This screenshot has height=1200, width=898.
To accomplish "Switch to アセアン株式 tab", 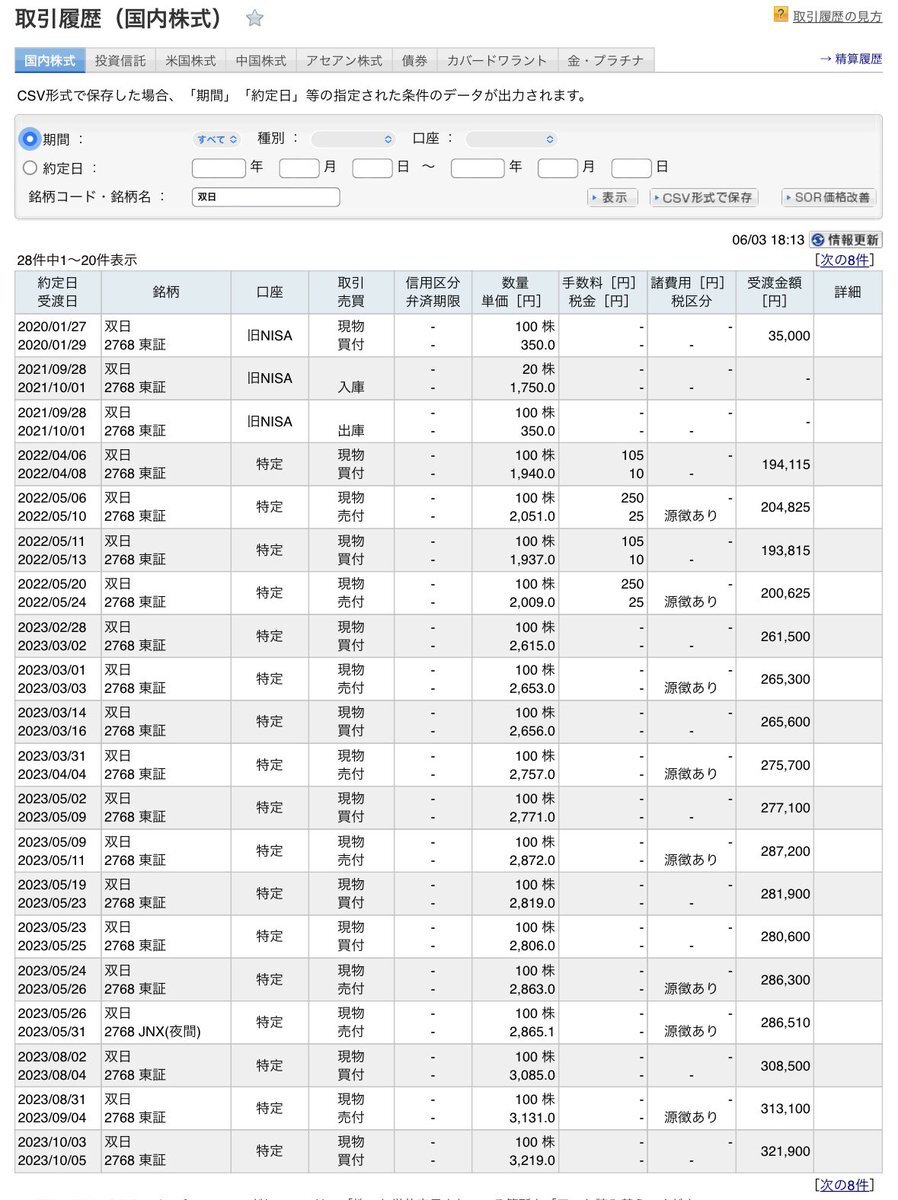I will point(344,60).
